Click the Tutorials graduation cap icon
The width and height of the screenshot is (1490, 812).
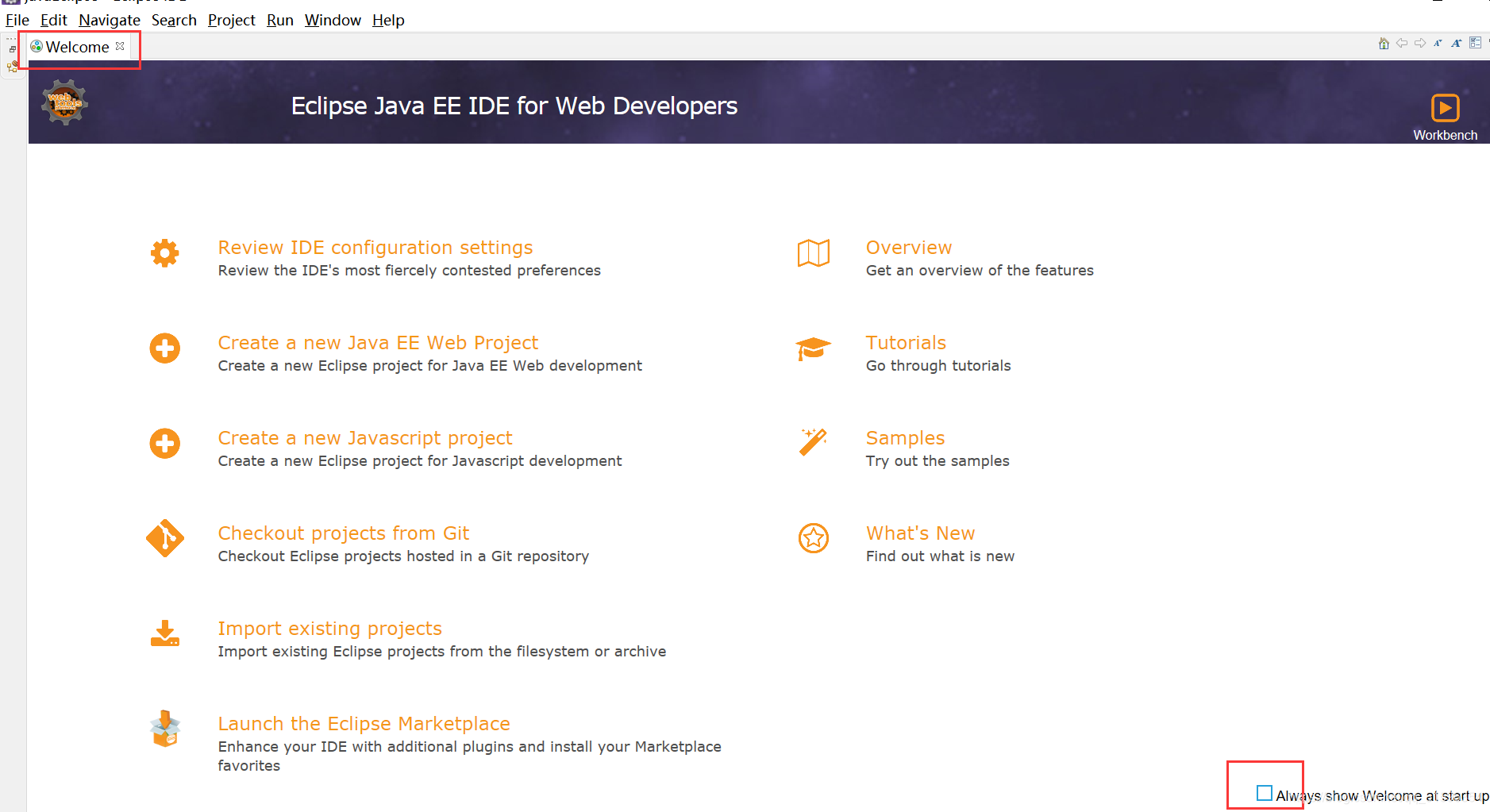tap(813, 348)
